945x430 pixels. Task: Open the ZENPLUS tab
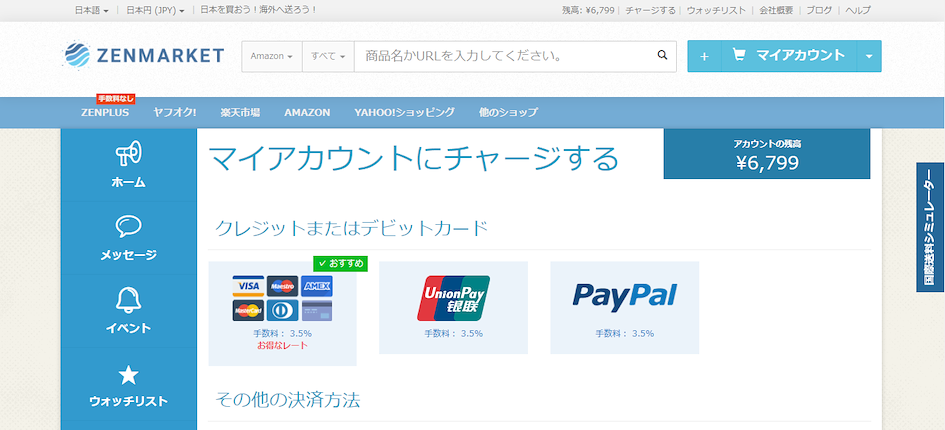[105, 112]
